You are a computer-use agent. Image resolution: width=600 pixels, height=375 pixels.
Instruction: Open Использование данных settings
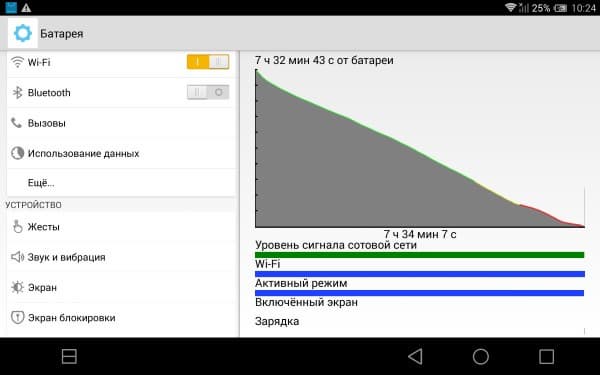(121, 153)
